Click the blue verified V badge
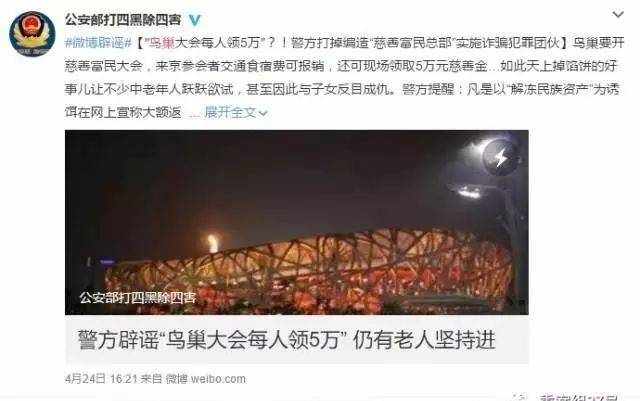Image resolution: width=640 pixels, height=401 pixels. [195, 20]
